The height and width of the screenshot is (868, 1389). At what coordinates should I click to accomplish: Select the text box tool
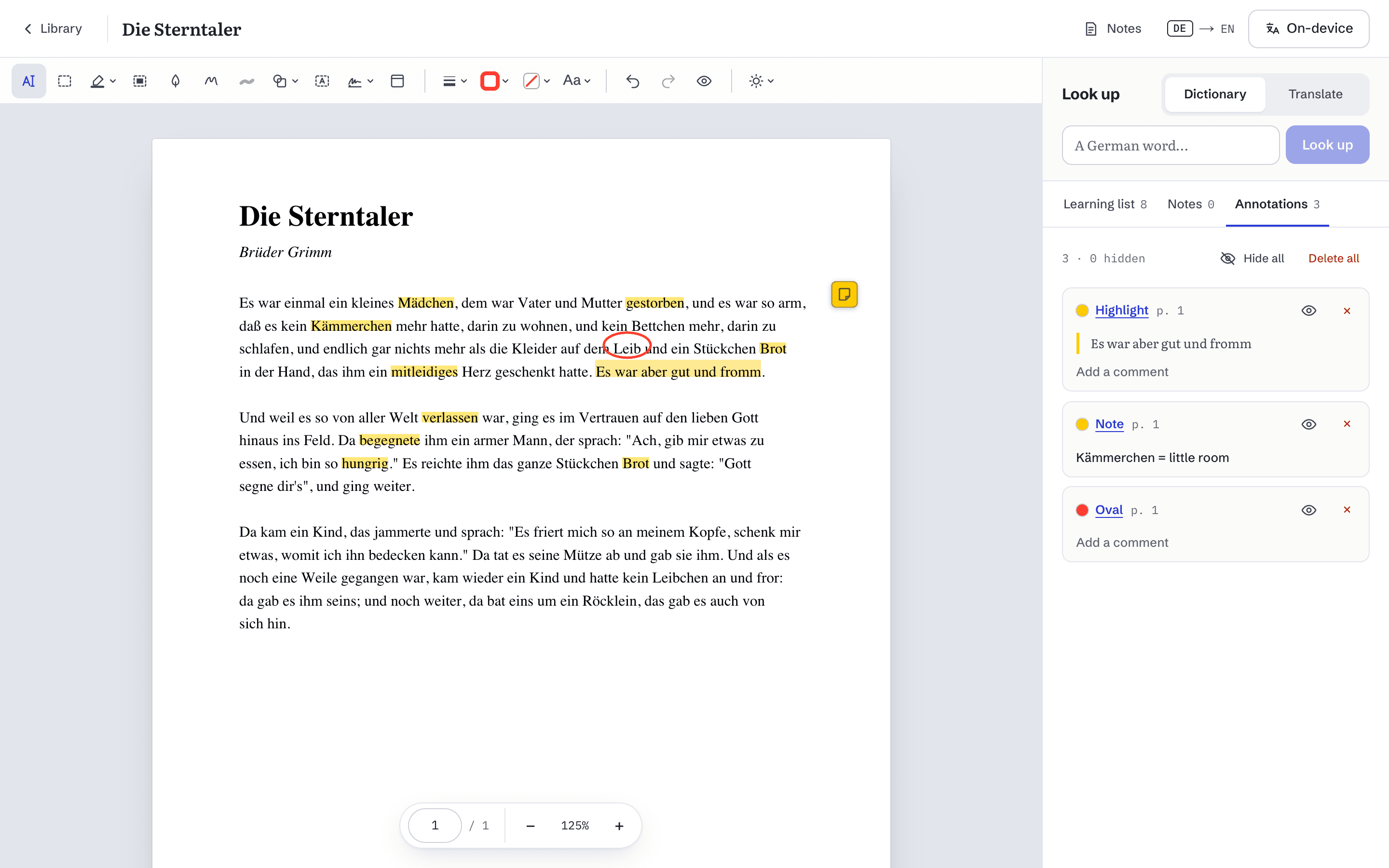(322, 81)
